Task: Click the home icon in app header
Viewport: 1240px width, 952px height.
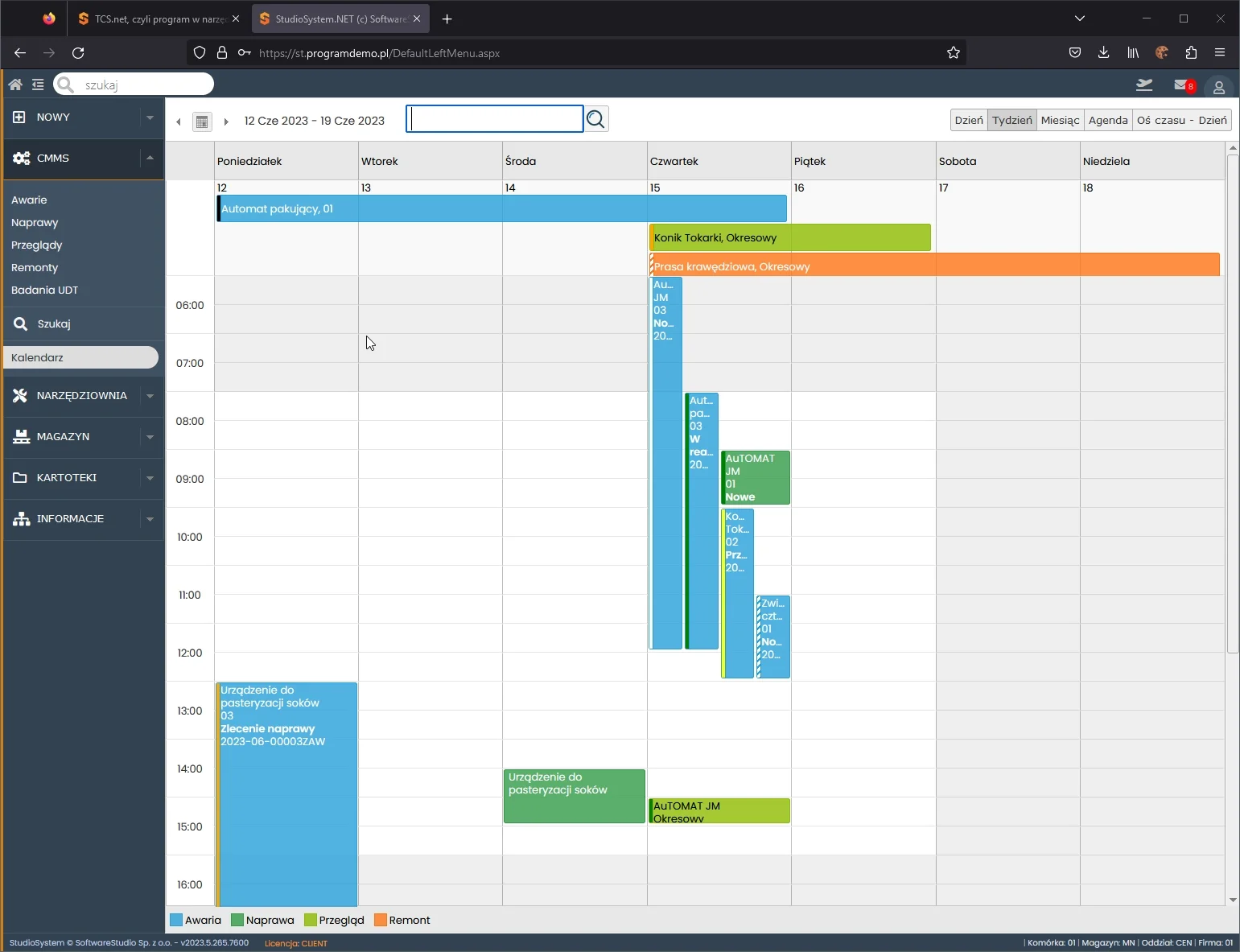Action: click(15, 84)
